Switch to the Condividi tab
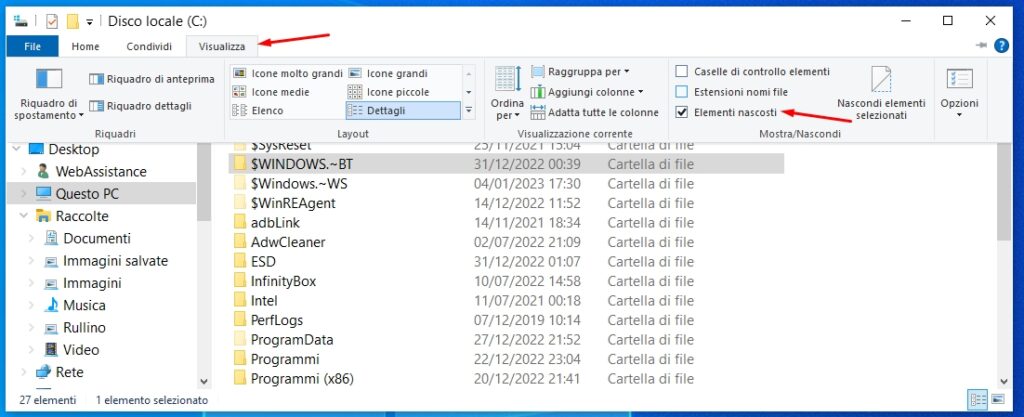Image resolution: width=1024 pixels, height=417 pixels. click(149, 46)
